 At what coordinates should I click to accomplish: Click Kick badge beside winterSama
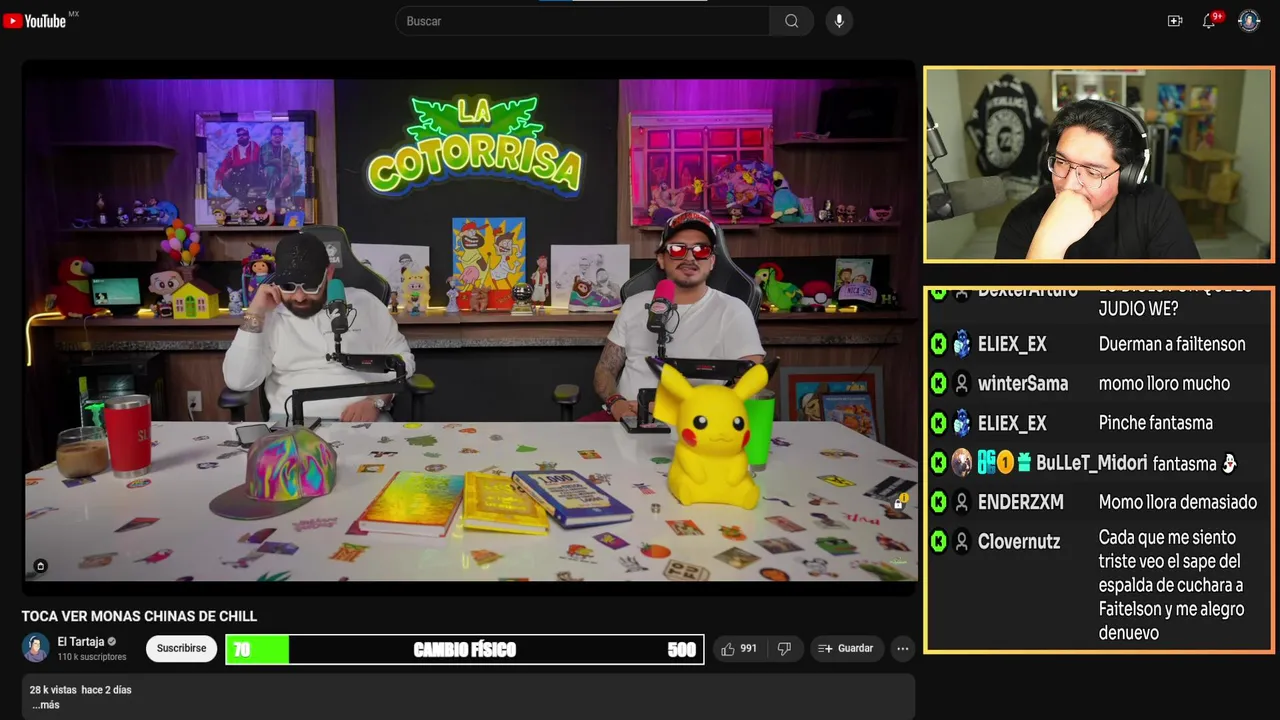point(938,383)
